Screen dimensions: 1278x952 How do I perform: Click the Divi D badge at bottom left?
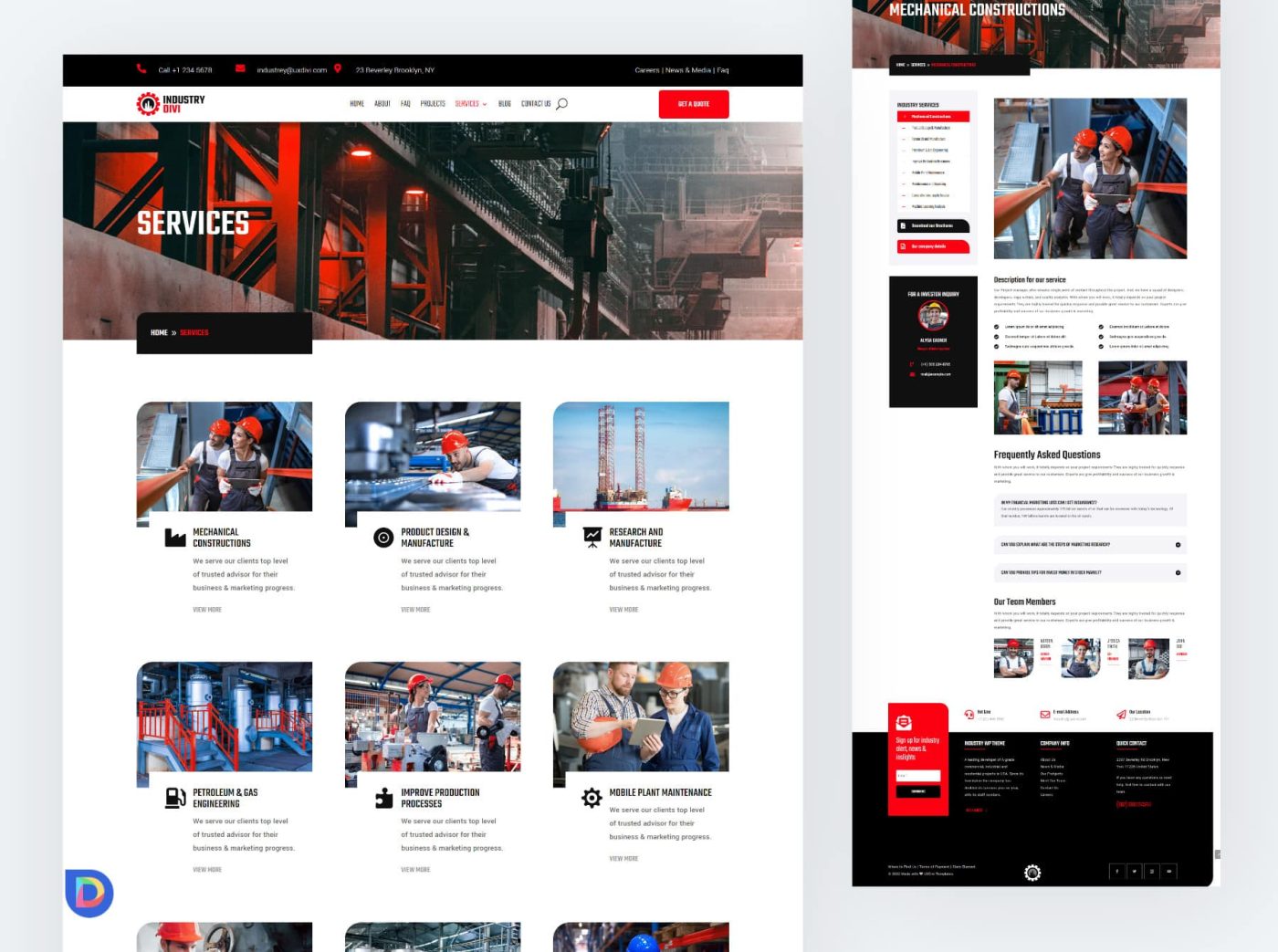tap(89, 893)
